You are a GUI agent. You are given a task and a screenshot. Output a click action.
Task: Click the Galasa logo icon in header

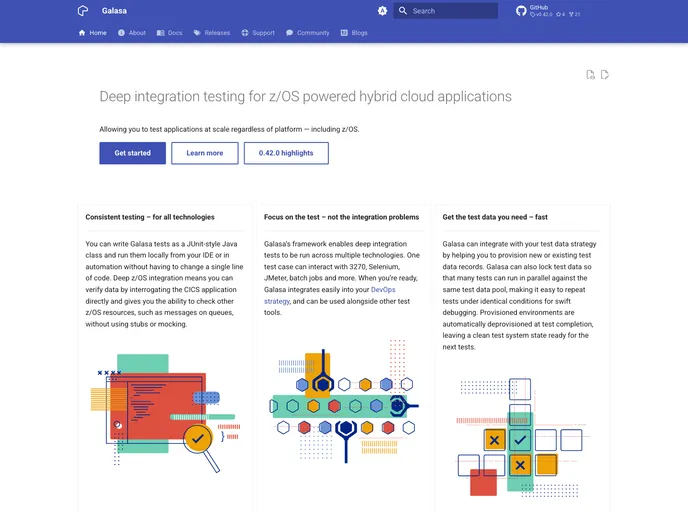[83, 11]
